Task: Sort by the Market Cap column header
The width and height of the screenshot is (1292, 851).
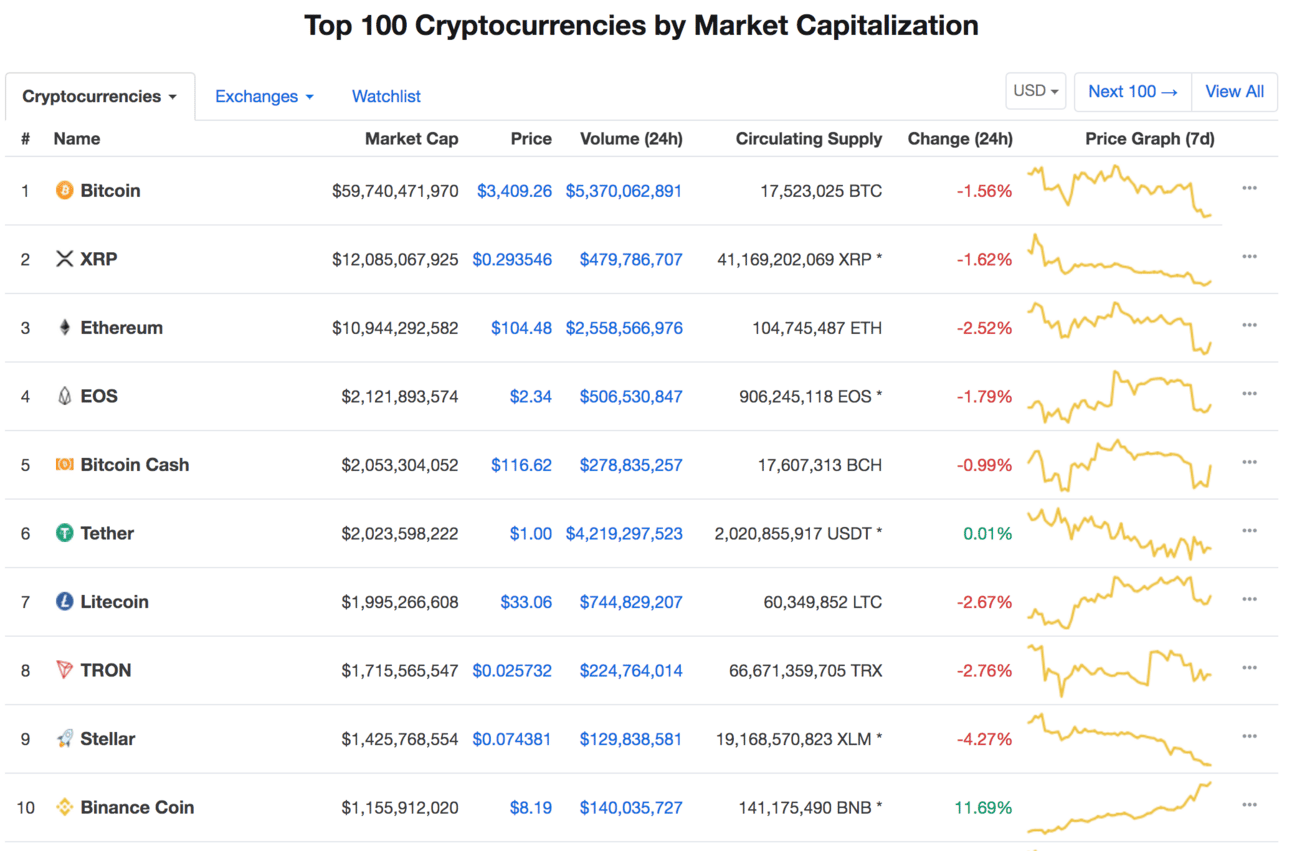Action: coord(411,139)
